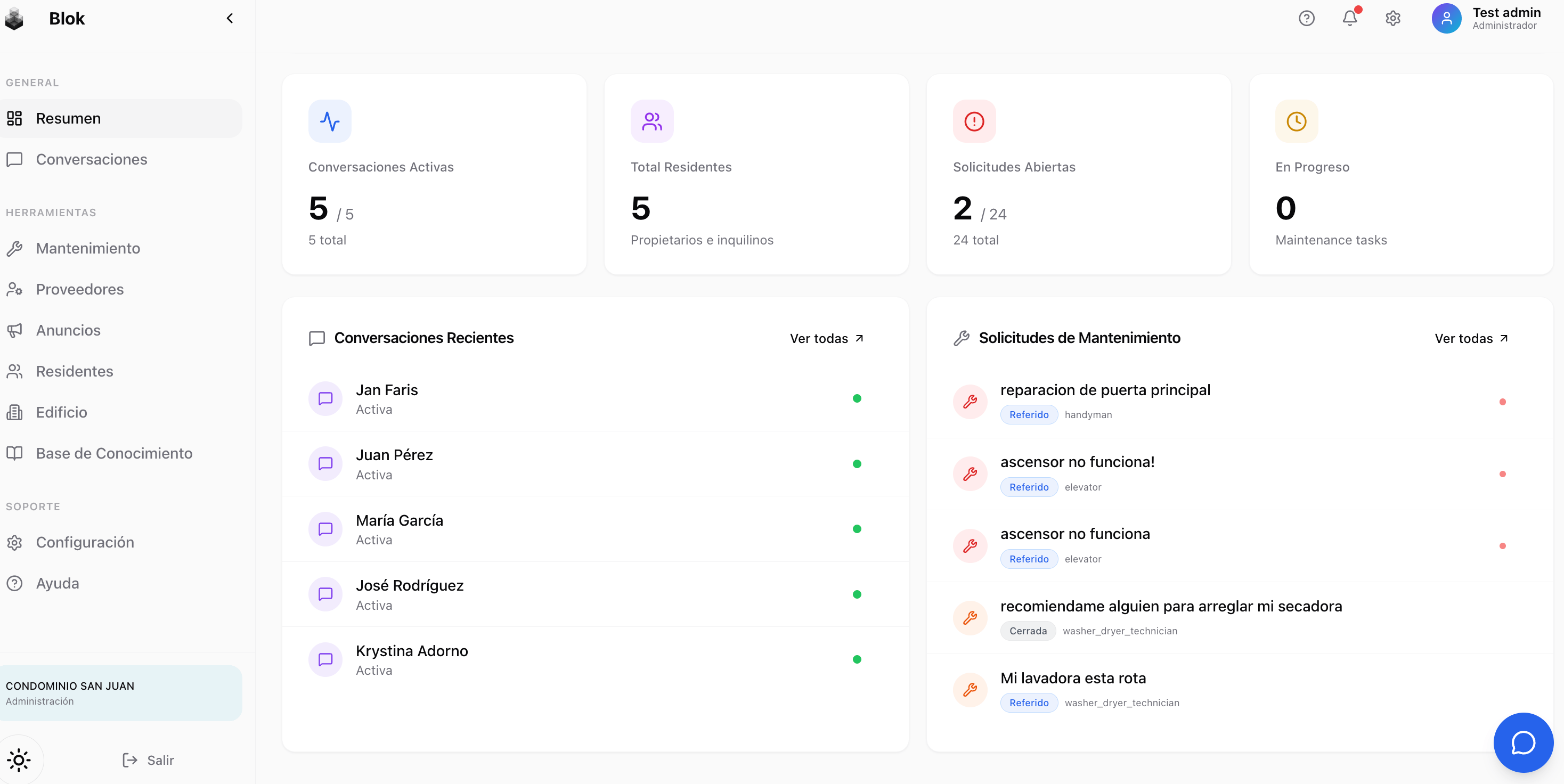Click the Solicitudes Abiertas alert icon
The image size is (1564, 784).
974,121
